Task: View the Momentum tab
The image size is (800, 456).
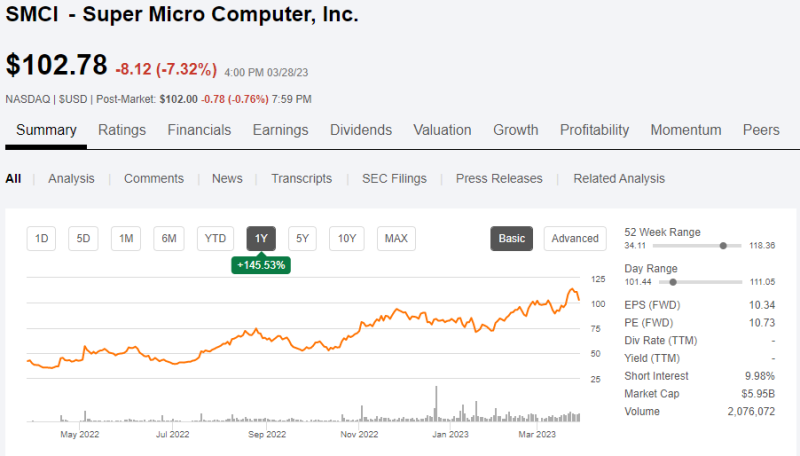Action: coord(685,130)
